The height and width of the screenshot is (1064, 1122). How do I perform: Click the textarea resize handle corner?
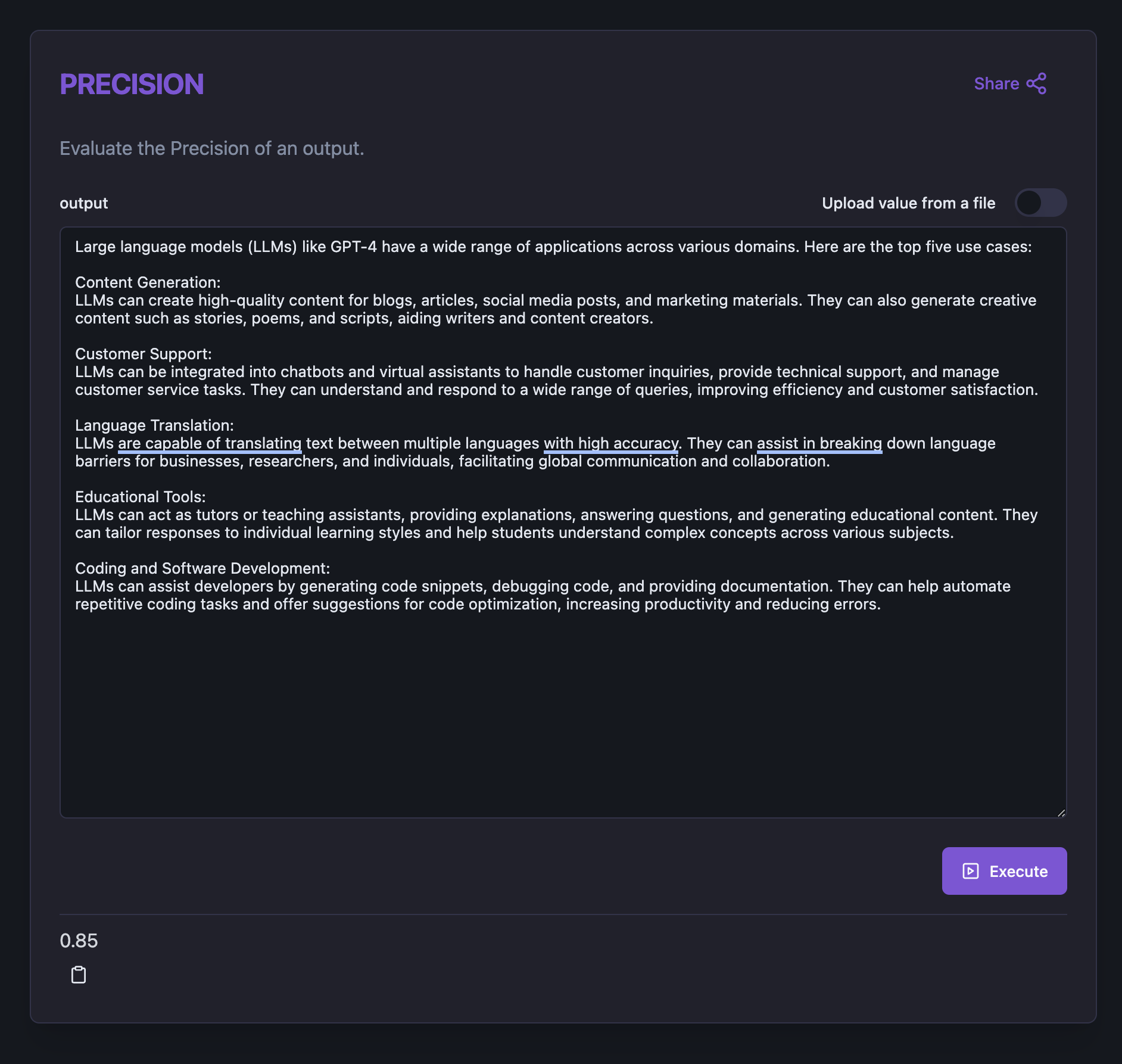[x=1061, y=813]
